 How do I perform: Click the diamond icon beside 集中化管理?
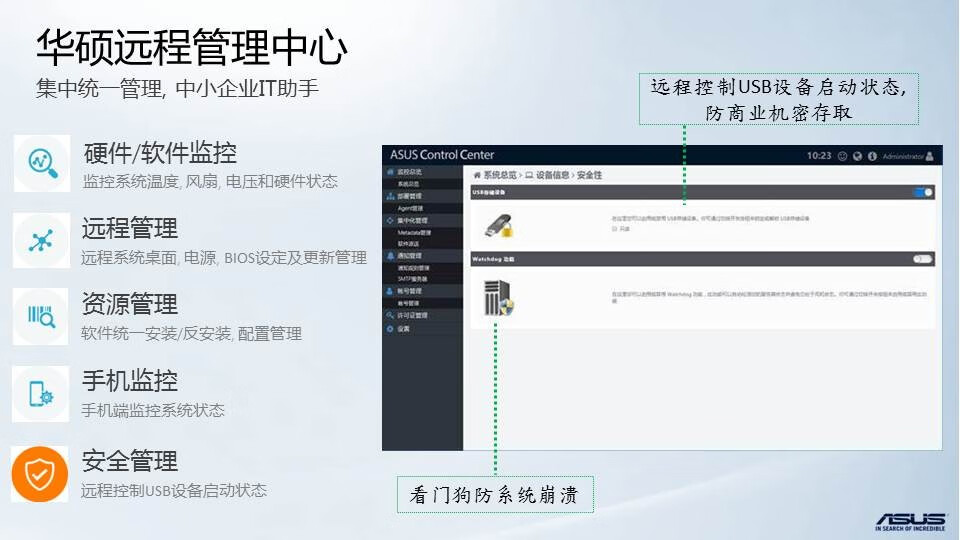pos(390,220)
